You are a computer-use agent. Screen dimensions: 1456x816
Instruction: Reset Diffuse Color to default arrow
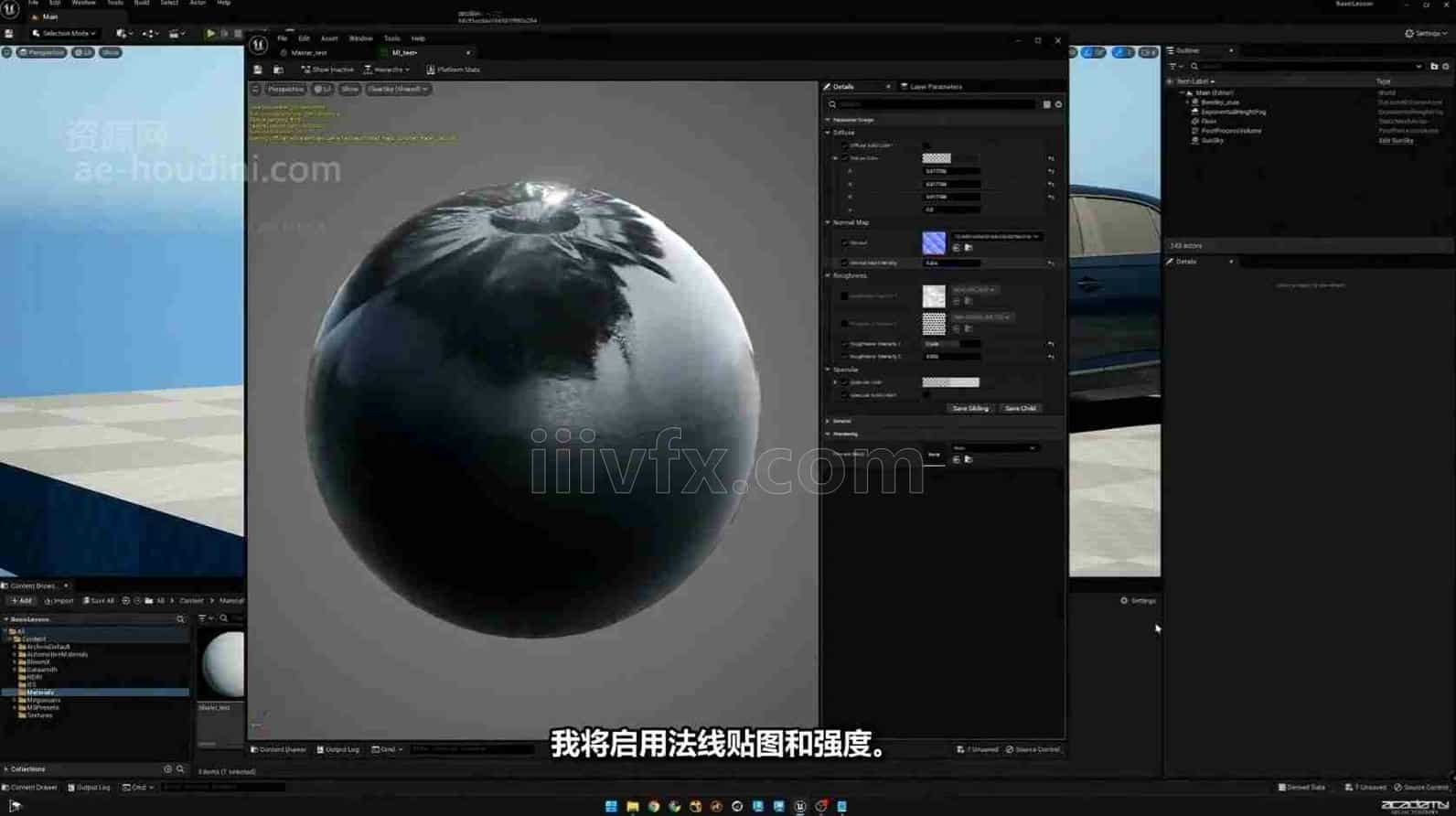pyautogui.click(x=1051, y=158)
